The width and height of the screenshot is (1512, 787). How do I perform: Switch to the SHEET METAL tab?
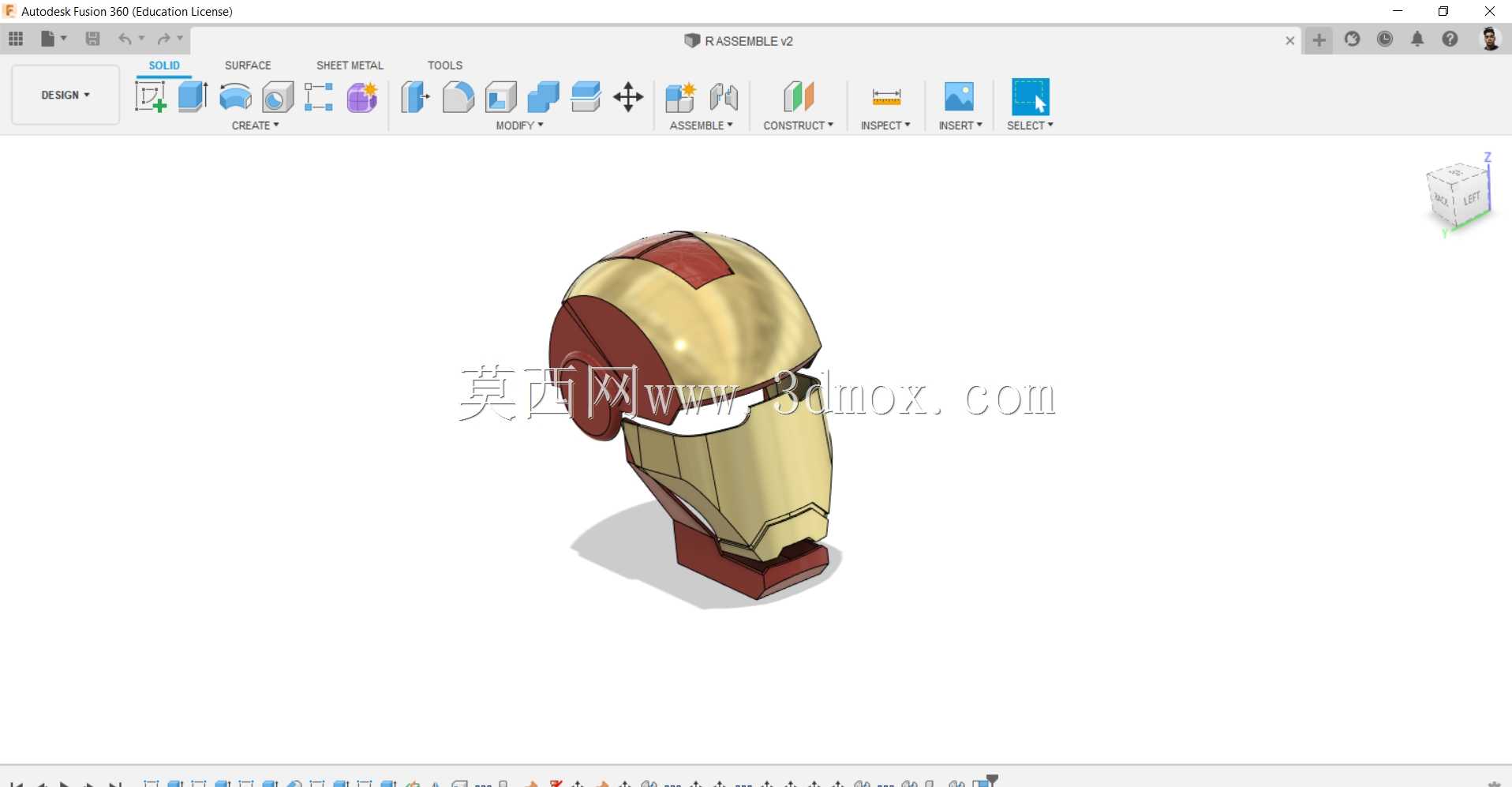pyautogui.click(x=350, y=66)
